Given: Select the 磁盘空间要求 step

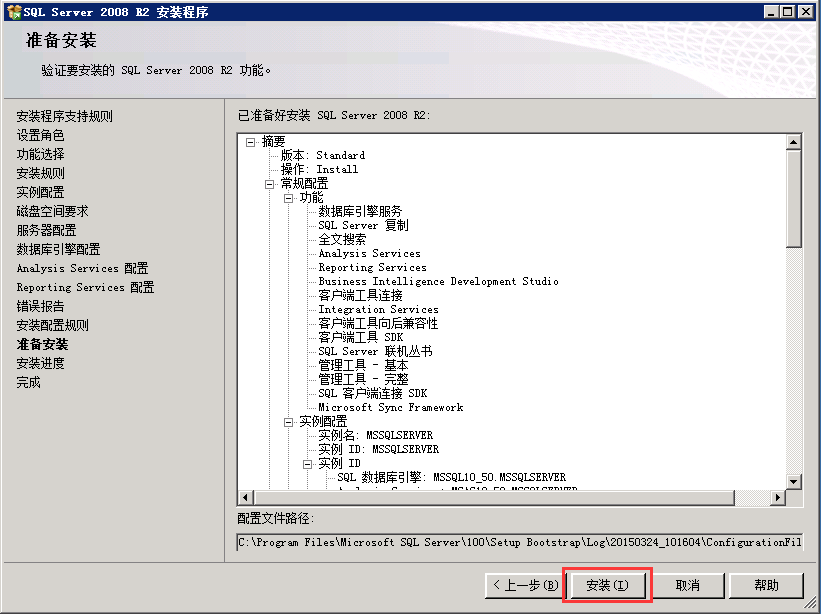Looking at the screenshot, I should pyautogui.click(x=52, y=211).
